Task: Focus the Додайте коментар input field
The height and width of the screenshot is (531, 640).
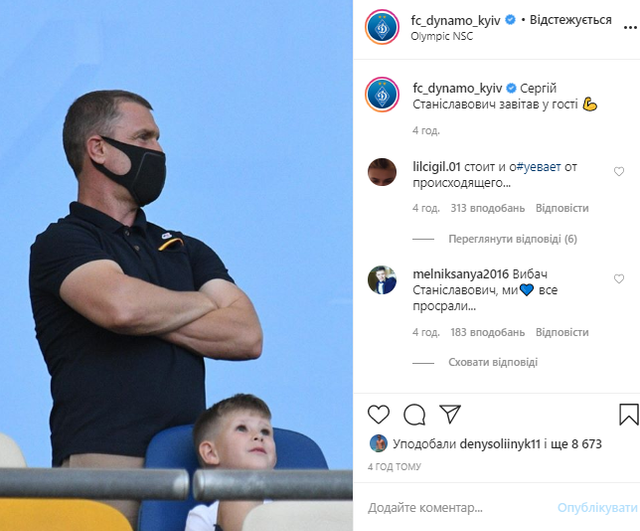Action: 461,508
